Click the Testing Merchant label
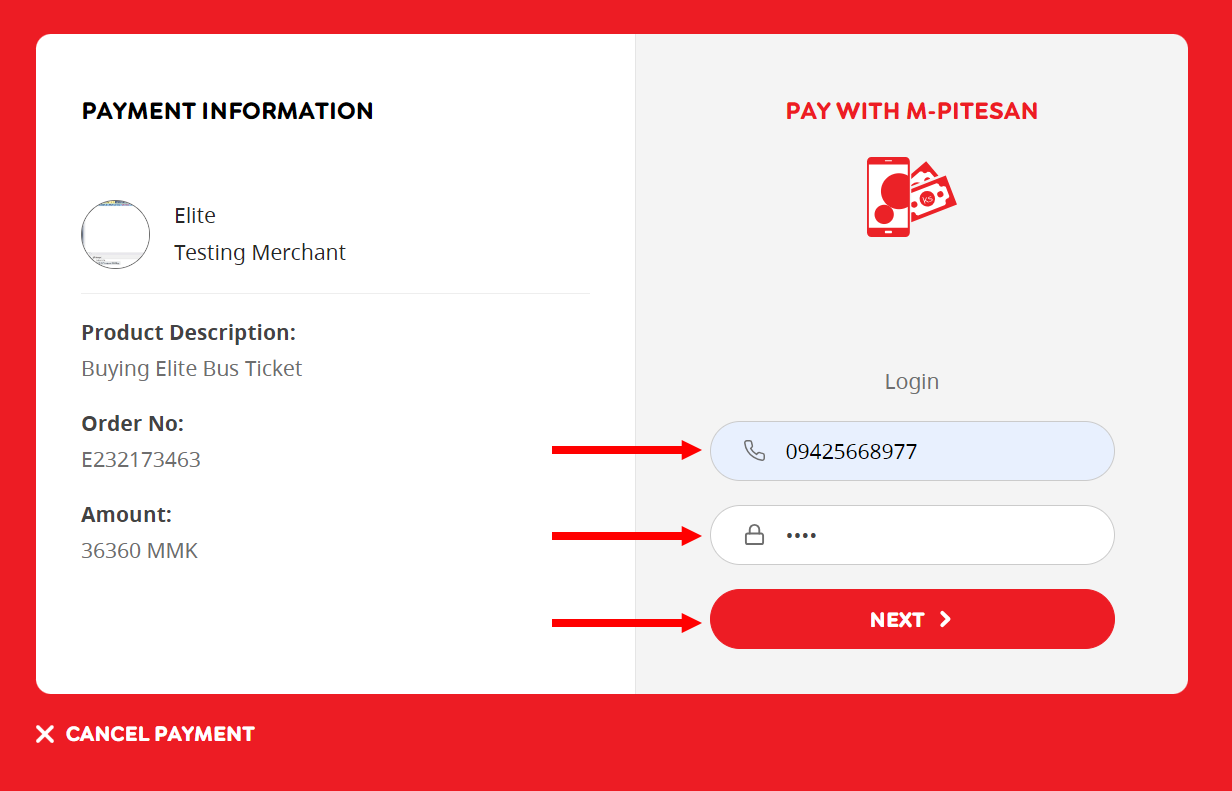 [x=260, y=253]
